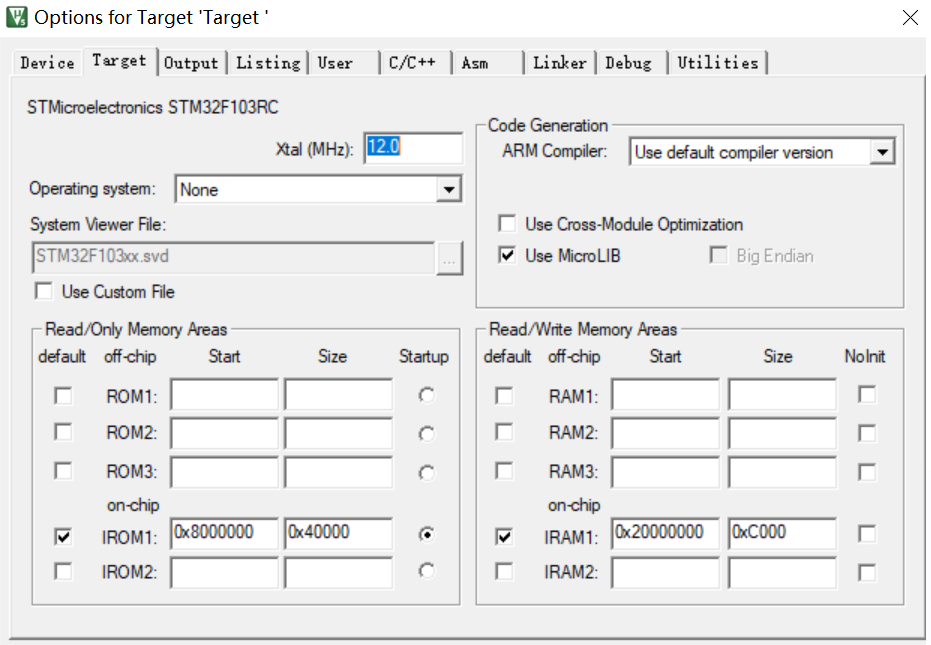931x645 pixels.
Task: Close the Options for Target dialog
Action: pos(910,17)
